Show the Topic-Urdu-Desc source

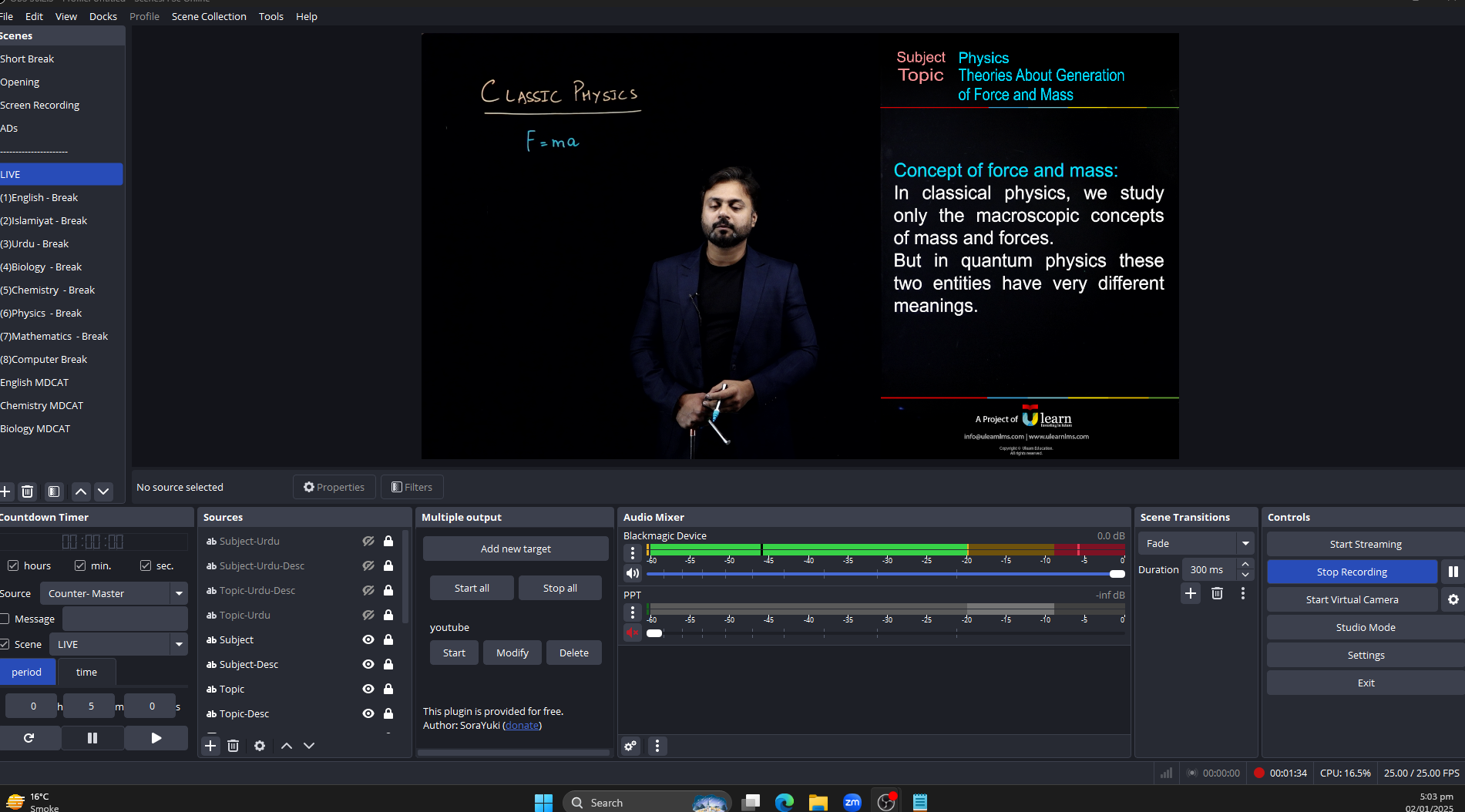(368, 590)
